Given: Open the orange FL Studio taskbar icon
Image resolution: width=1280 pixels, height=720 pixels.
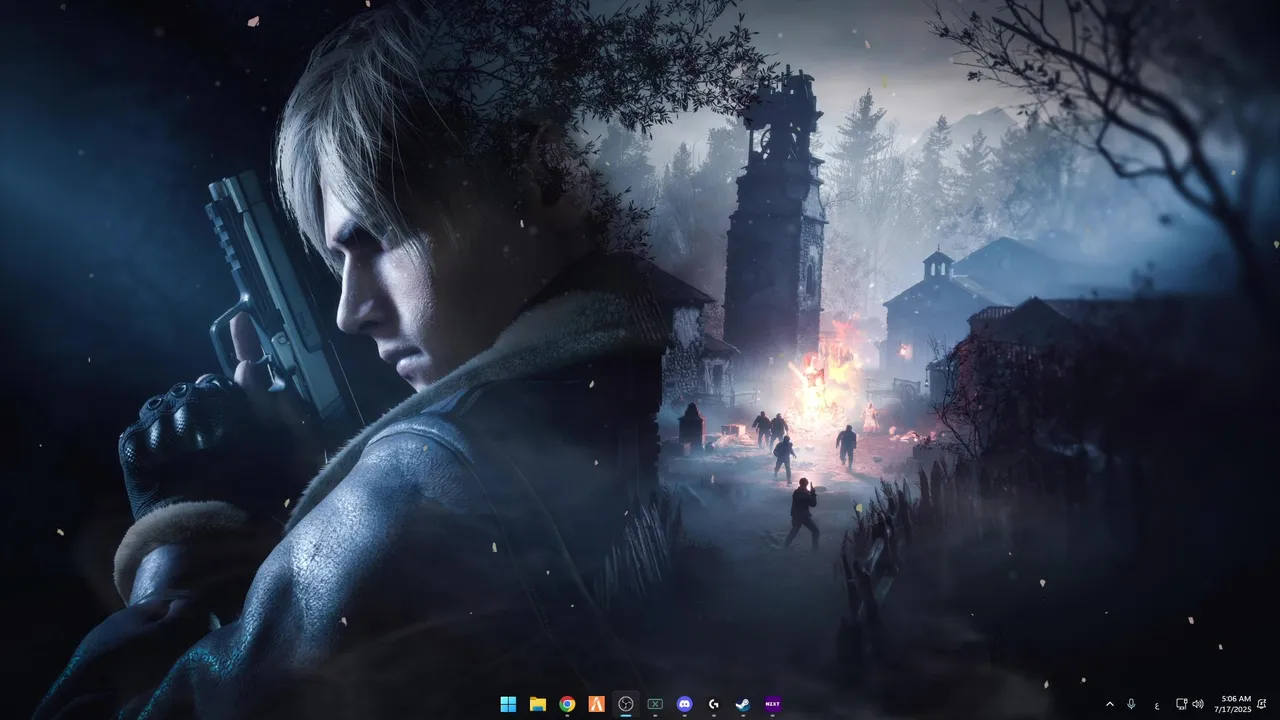Looking at the screenshot, I should [597, 704].
